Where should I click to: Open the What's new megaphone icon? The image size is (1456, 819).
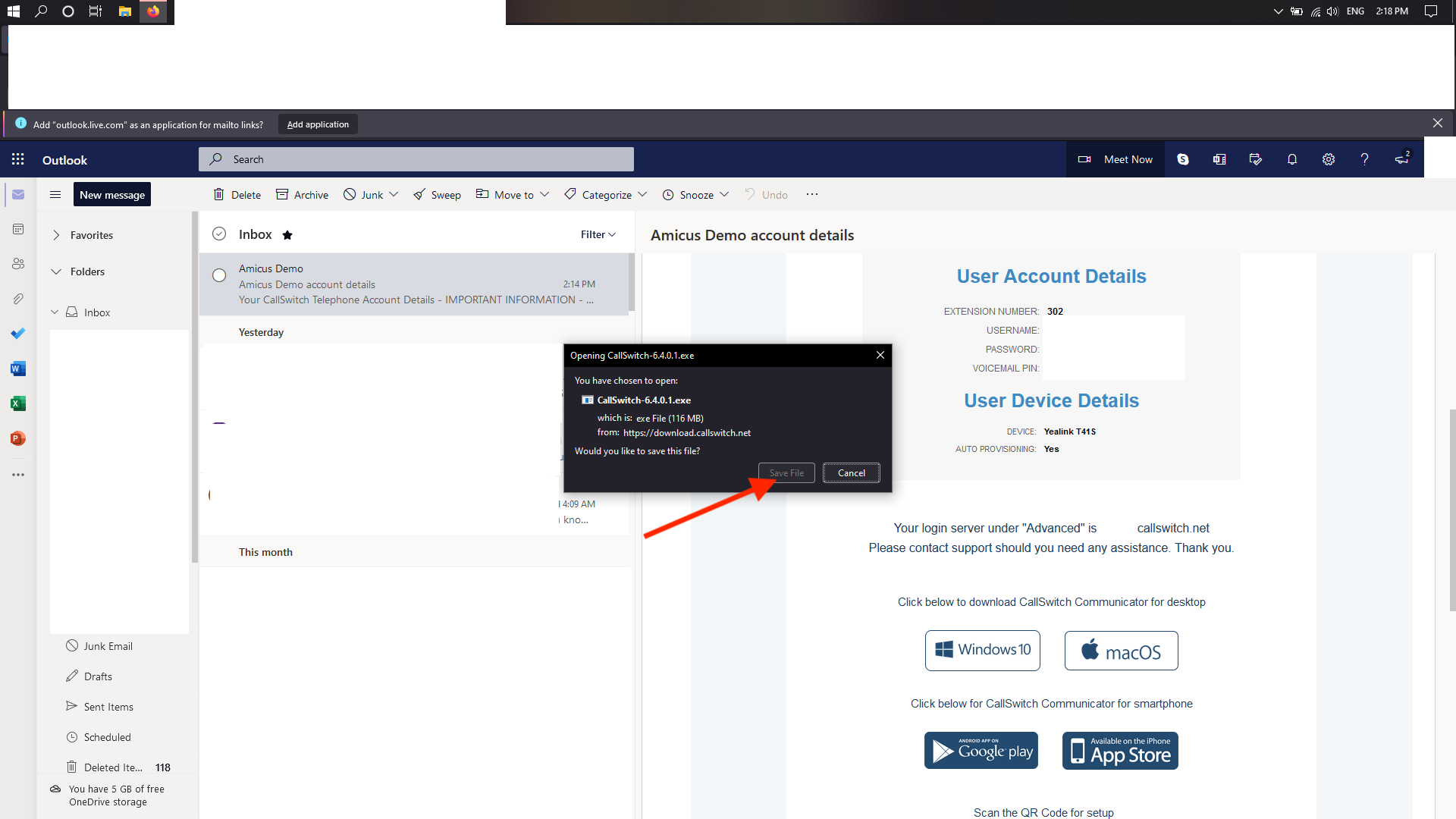1402,159
